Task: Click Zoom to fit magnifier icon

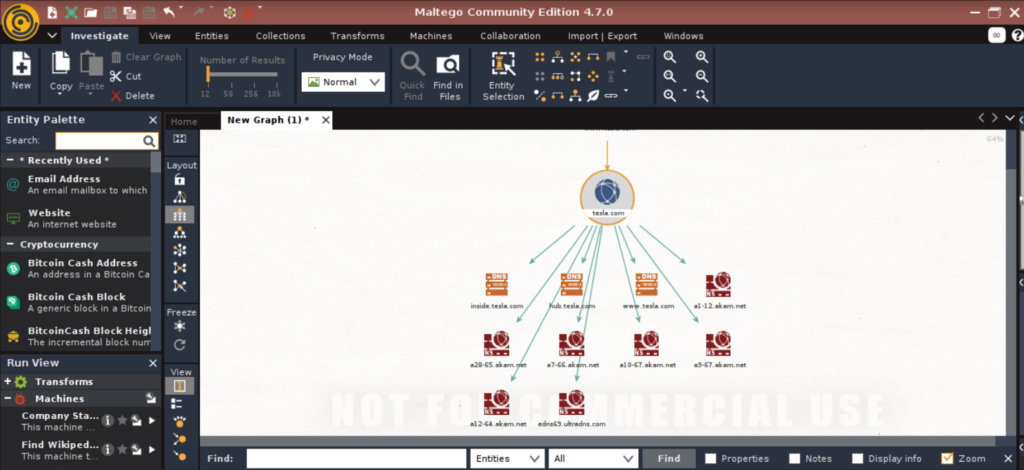Action: [x=670, y=57]
